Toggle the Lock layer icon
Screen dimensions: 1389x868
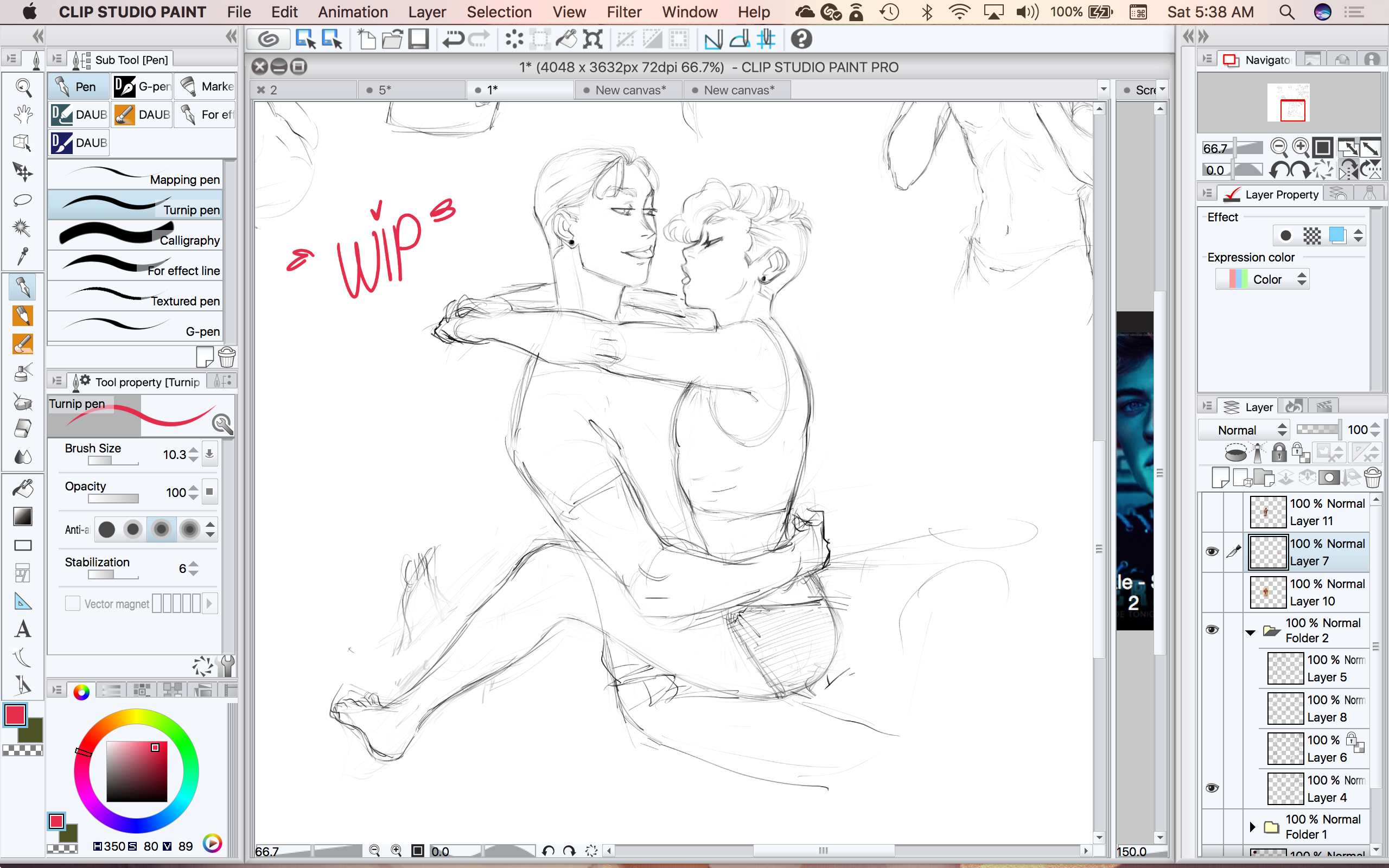click(1279, 453)
